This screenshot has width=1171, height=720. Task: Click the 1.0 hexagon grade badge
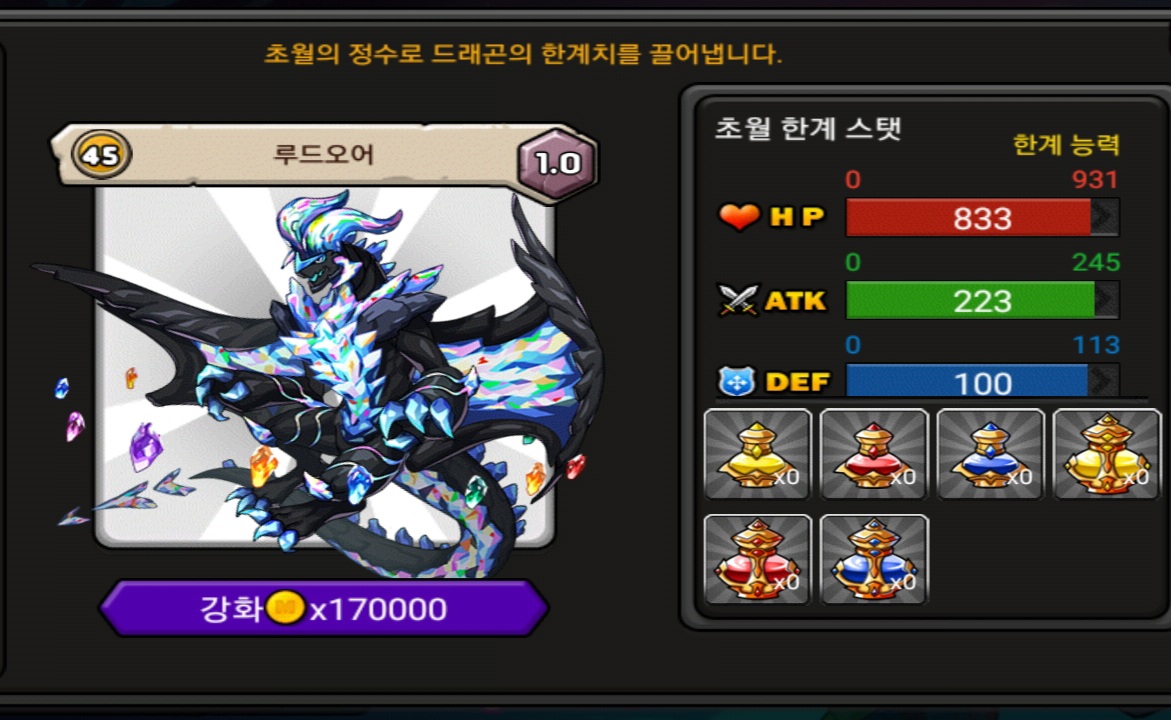point(557,163)
